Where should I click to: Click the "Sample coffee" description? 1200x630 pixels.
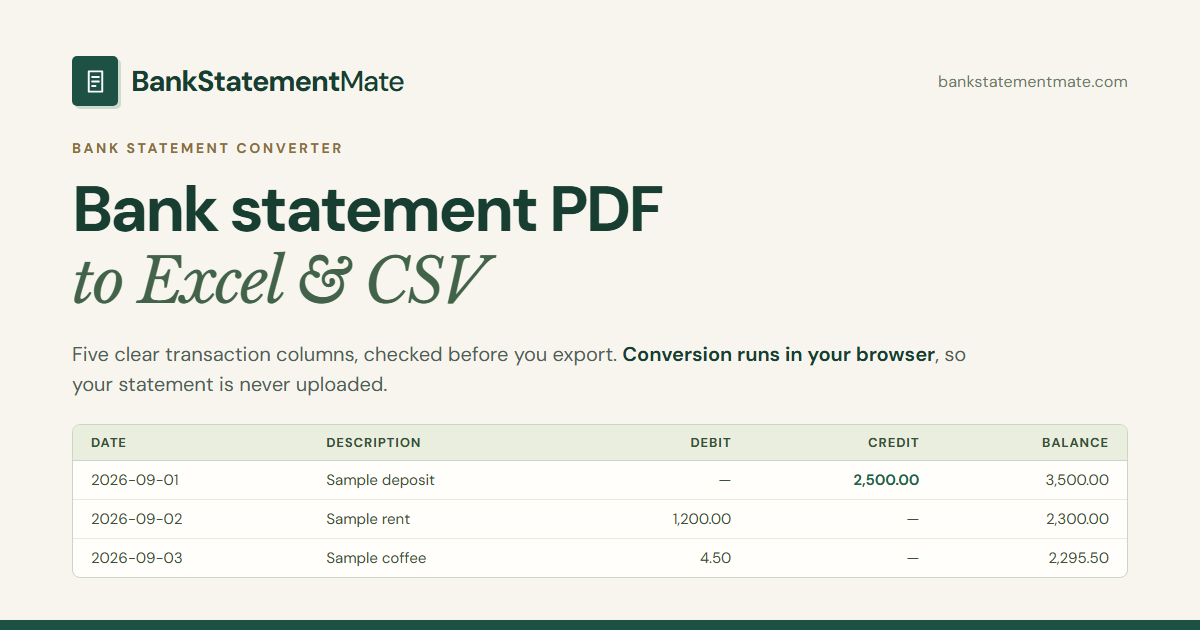(376, 558)
